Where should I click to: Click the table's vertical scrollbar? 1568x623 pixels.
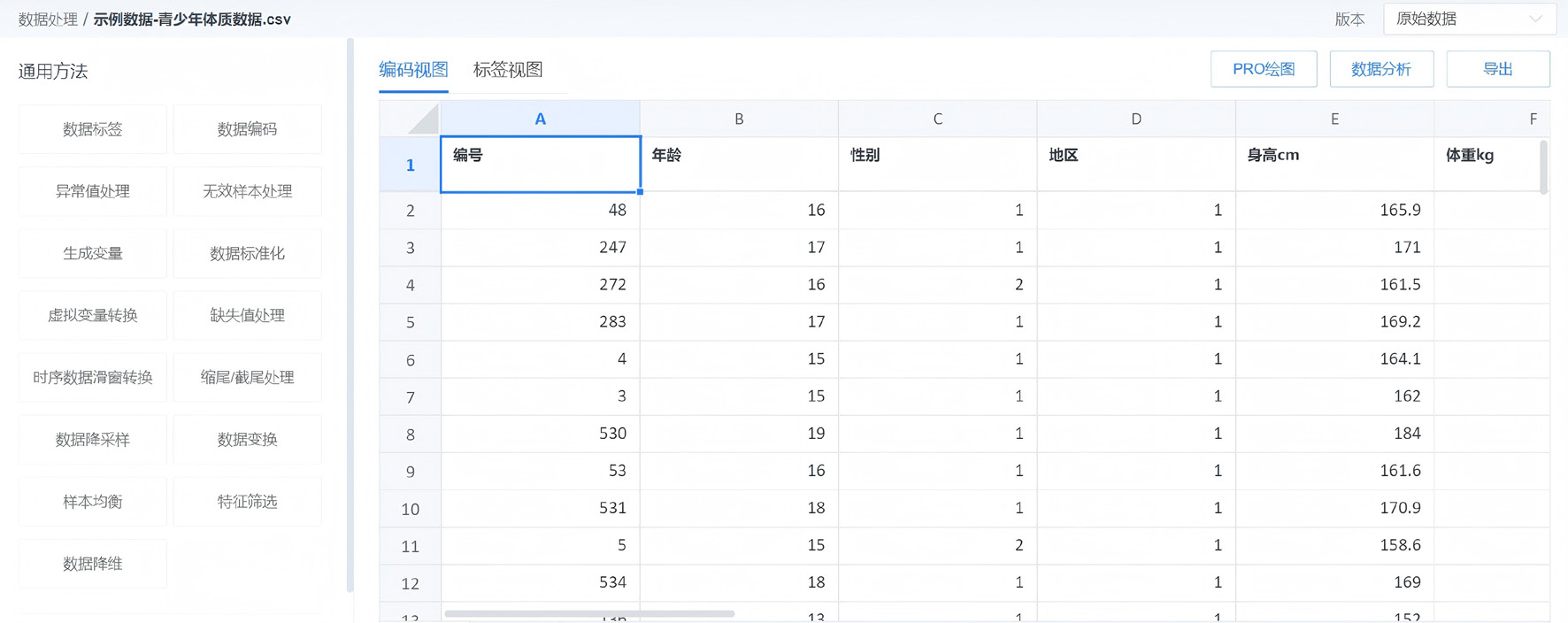point(1544,166)
